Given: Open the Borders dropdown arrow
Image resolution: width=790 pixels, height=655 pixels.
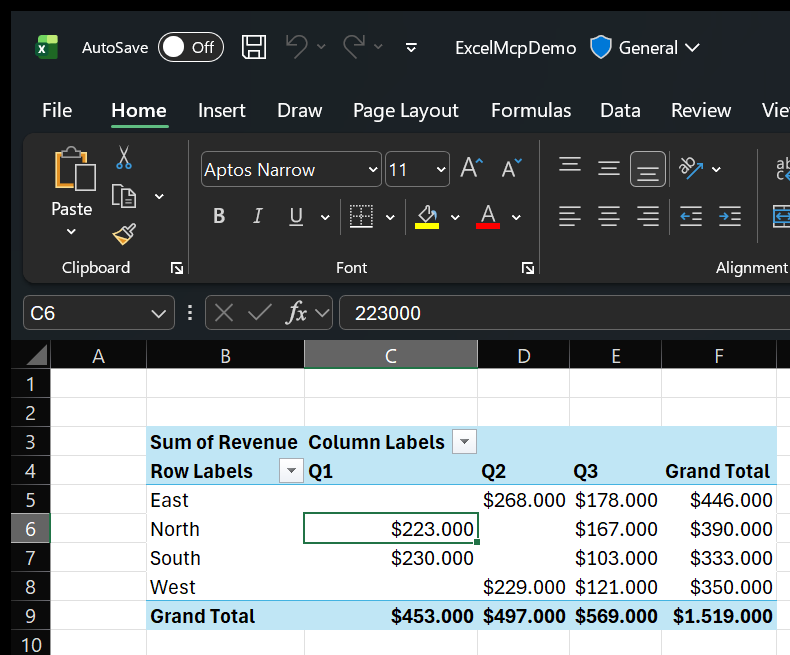Looking at the screenshot, I should [x=390, y=217].
